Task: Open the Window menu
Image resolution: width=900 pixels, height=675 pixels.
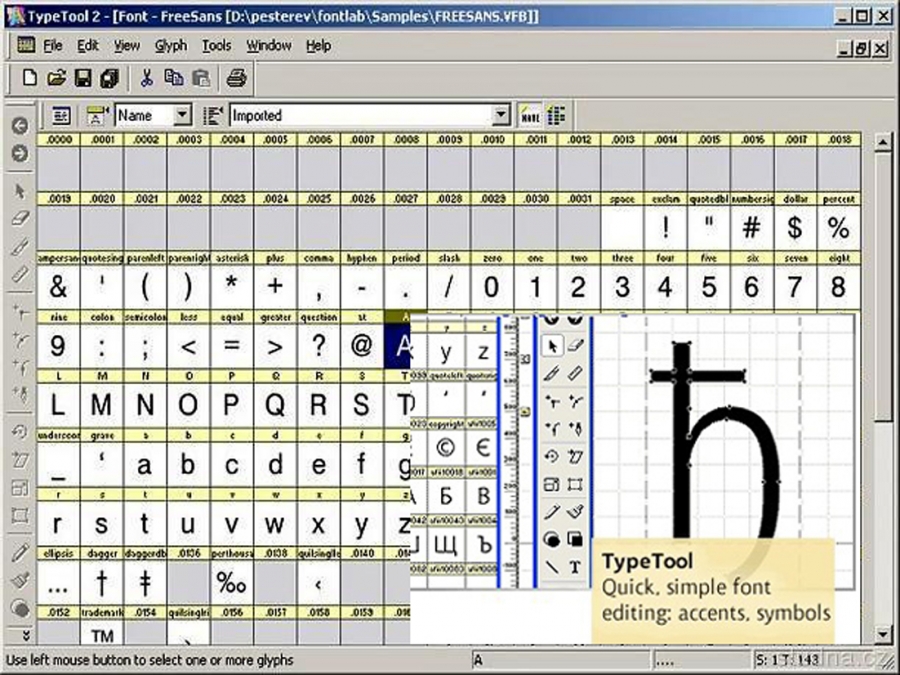Action: [269, 45]
